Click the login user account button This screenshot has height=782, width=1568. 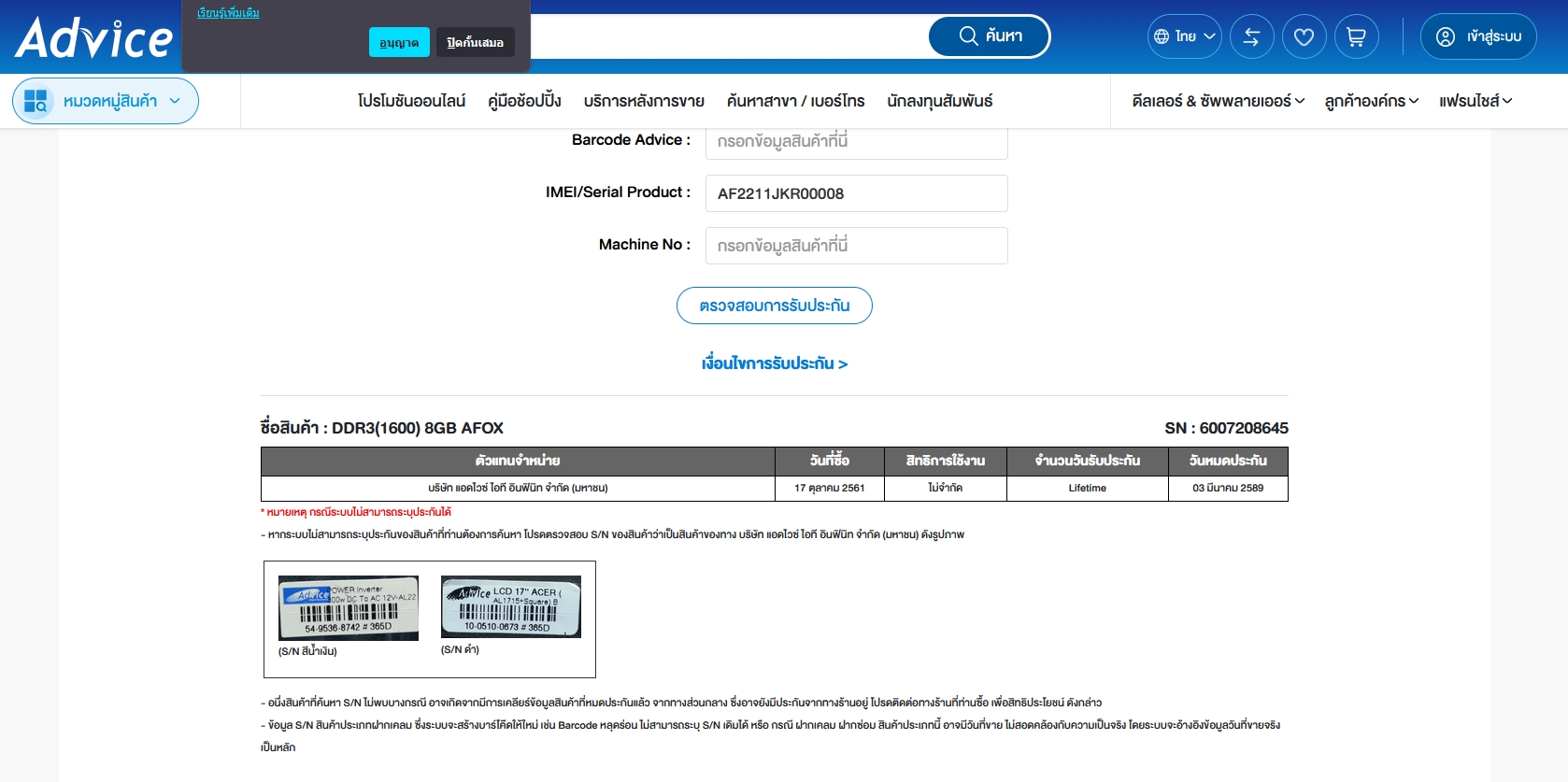click(1477, 37)
